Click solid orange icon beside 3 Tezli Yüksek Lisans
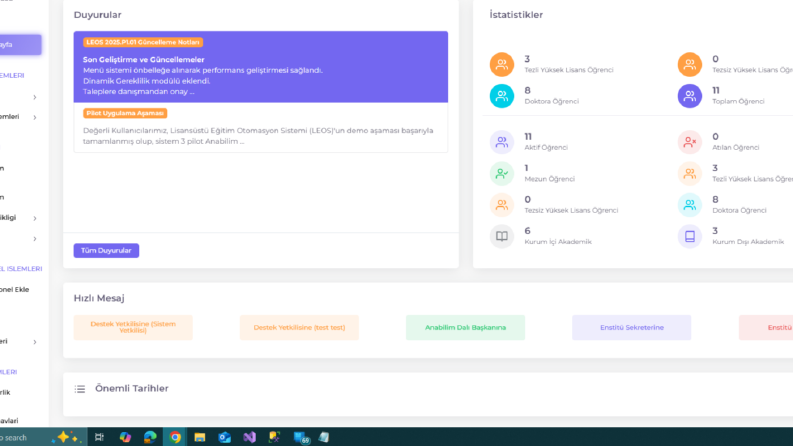The image size is (793, 446). click(x=501, y=64)
